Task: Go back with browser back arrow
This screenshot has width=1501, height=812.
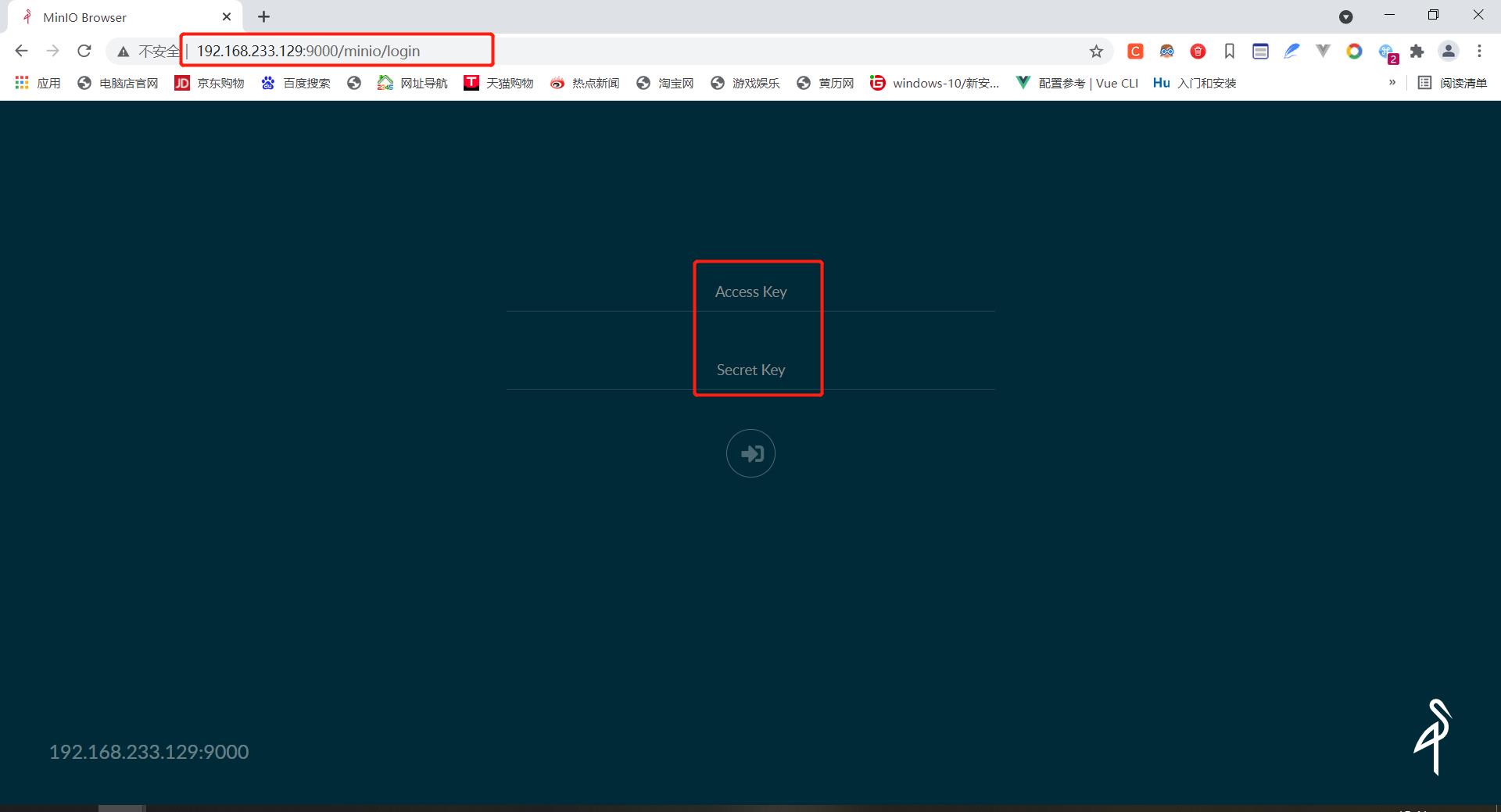Action: [x=21, y=51]
